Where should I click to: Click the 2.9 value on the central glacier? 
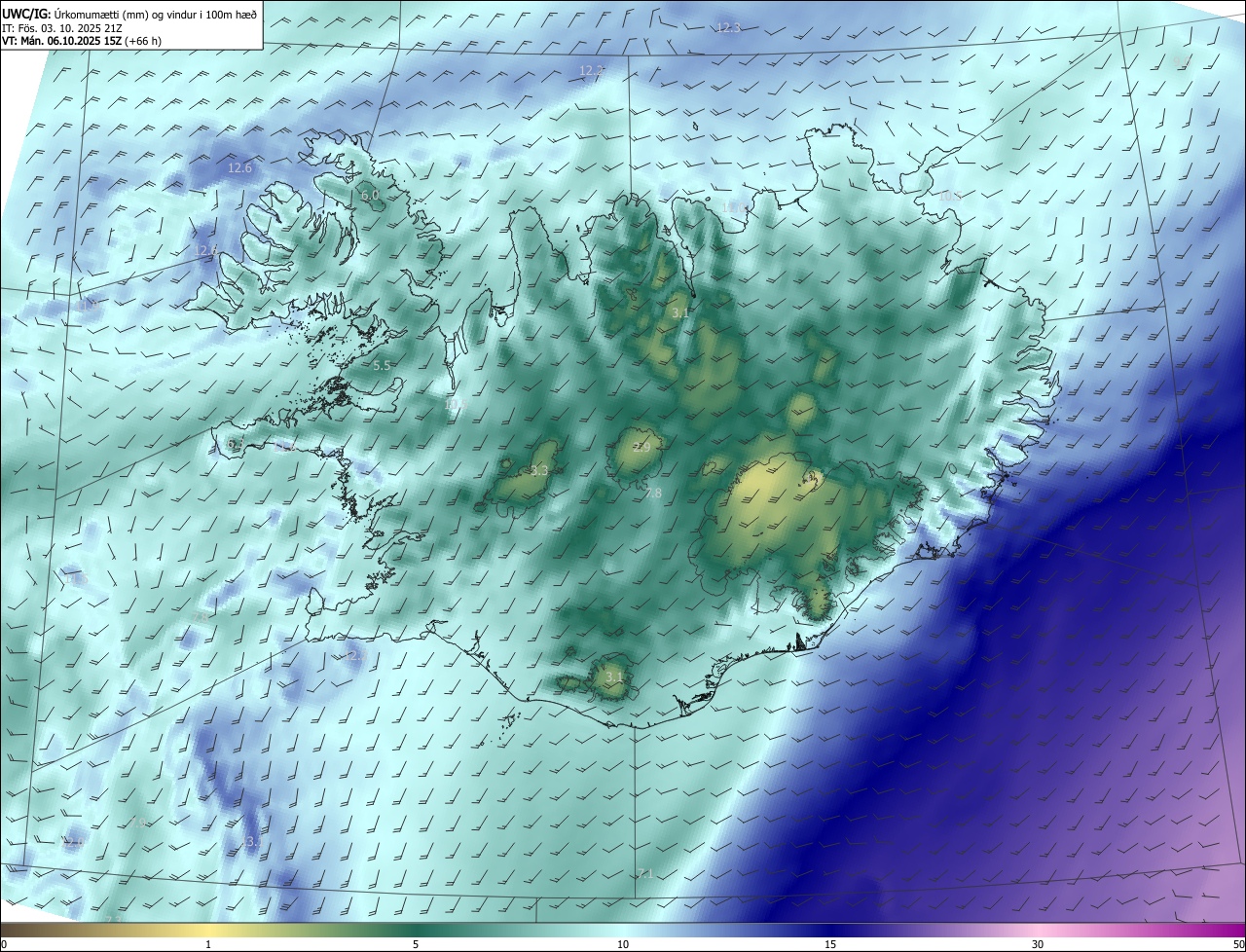pos(641,448)
